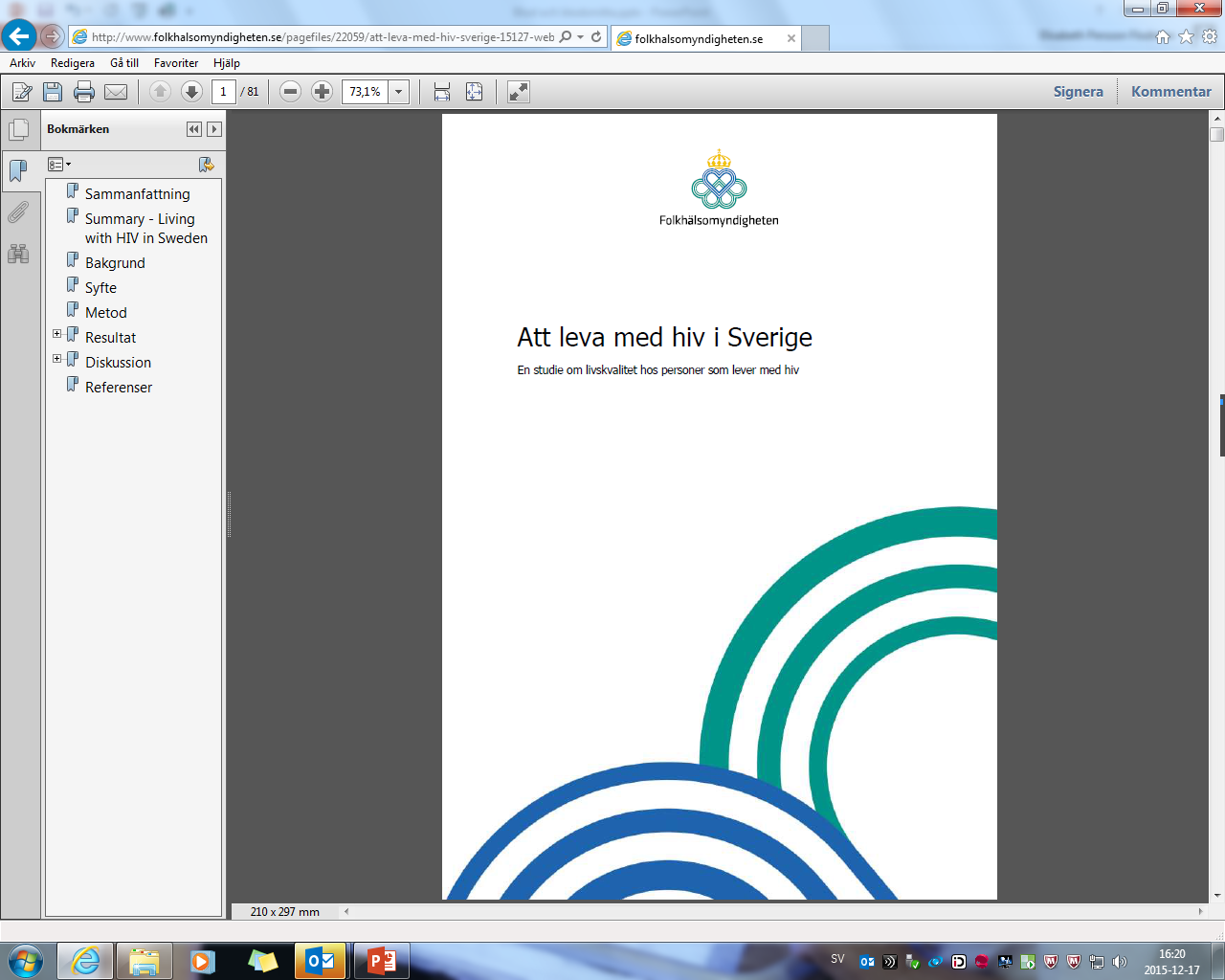Screen dimensions: 1225x980
Task: Open Outlook in taskbar
Action: 321,961
